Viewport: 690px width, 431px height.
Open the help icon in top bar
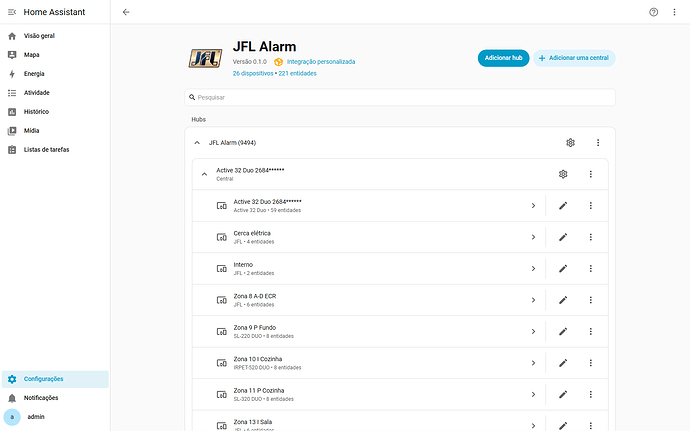coord(653,12)
